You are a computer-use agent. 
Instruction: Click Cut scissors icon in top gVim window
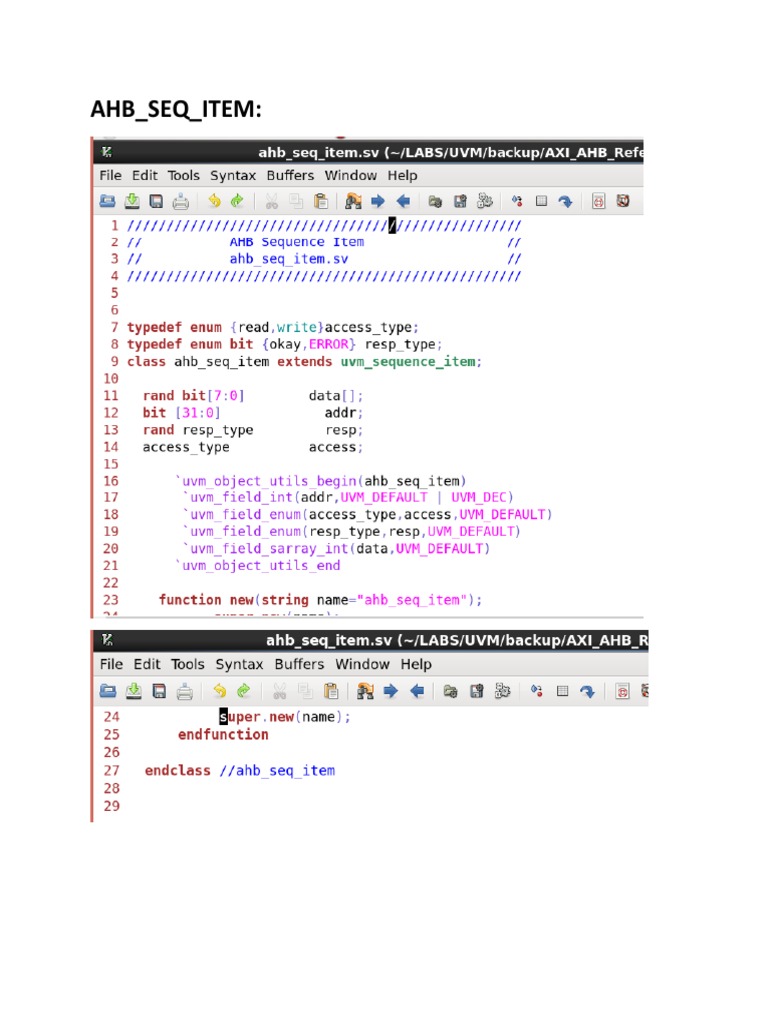(272, 201)
